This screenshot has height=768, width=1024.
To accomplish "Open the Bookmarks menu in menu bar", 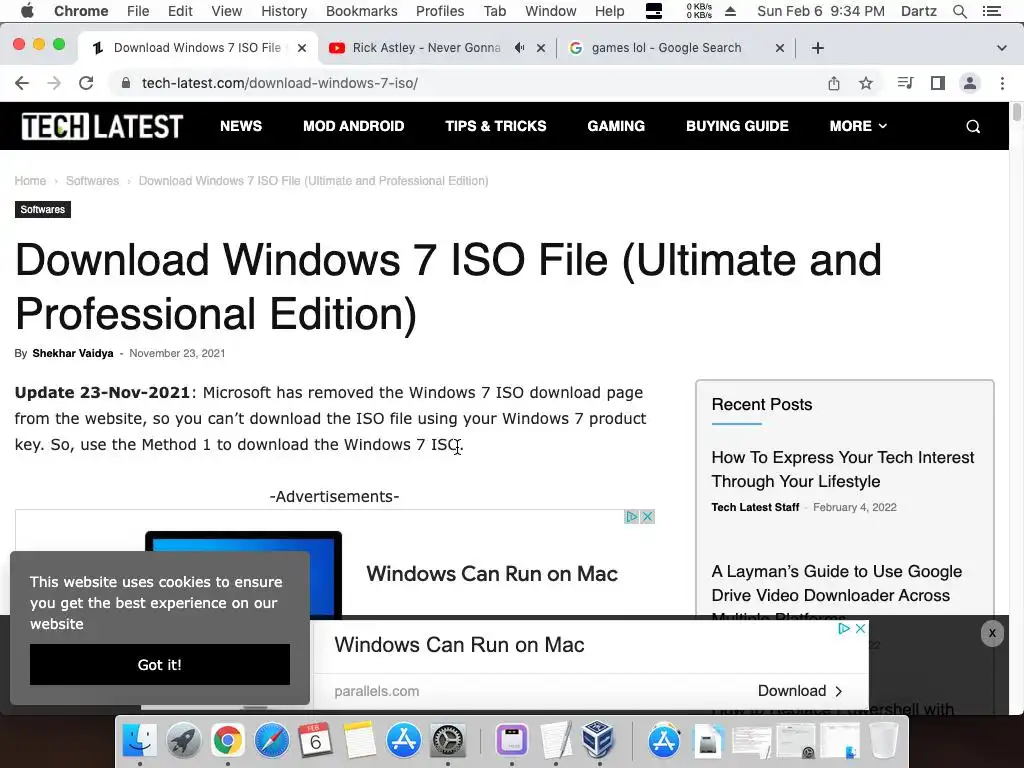I will click(361, 11).
